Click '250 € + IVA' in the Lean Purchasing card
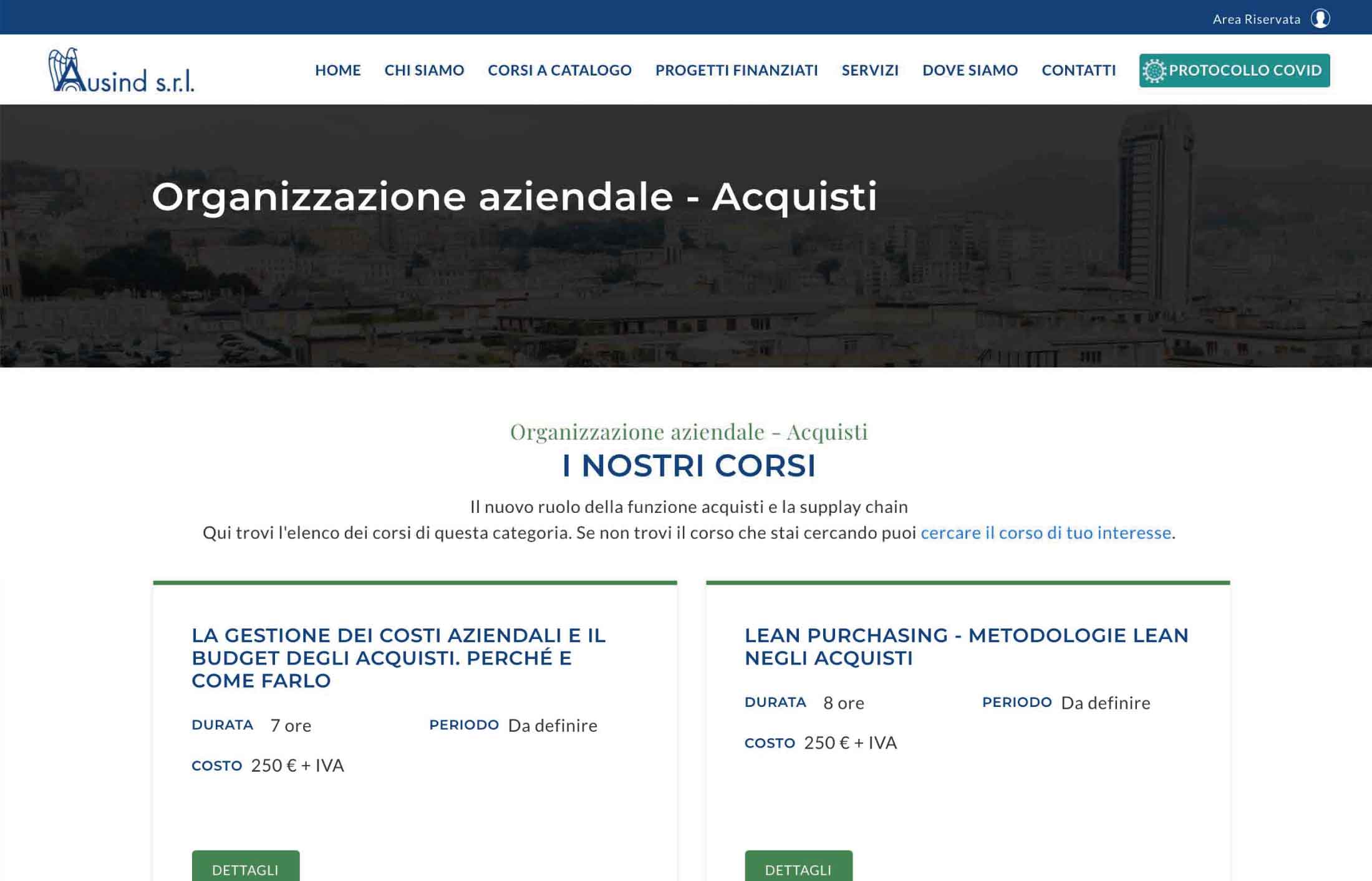The image size is (1372, 881). [851, 742]
